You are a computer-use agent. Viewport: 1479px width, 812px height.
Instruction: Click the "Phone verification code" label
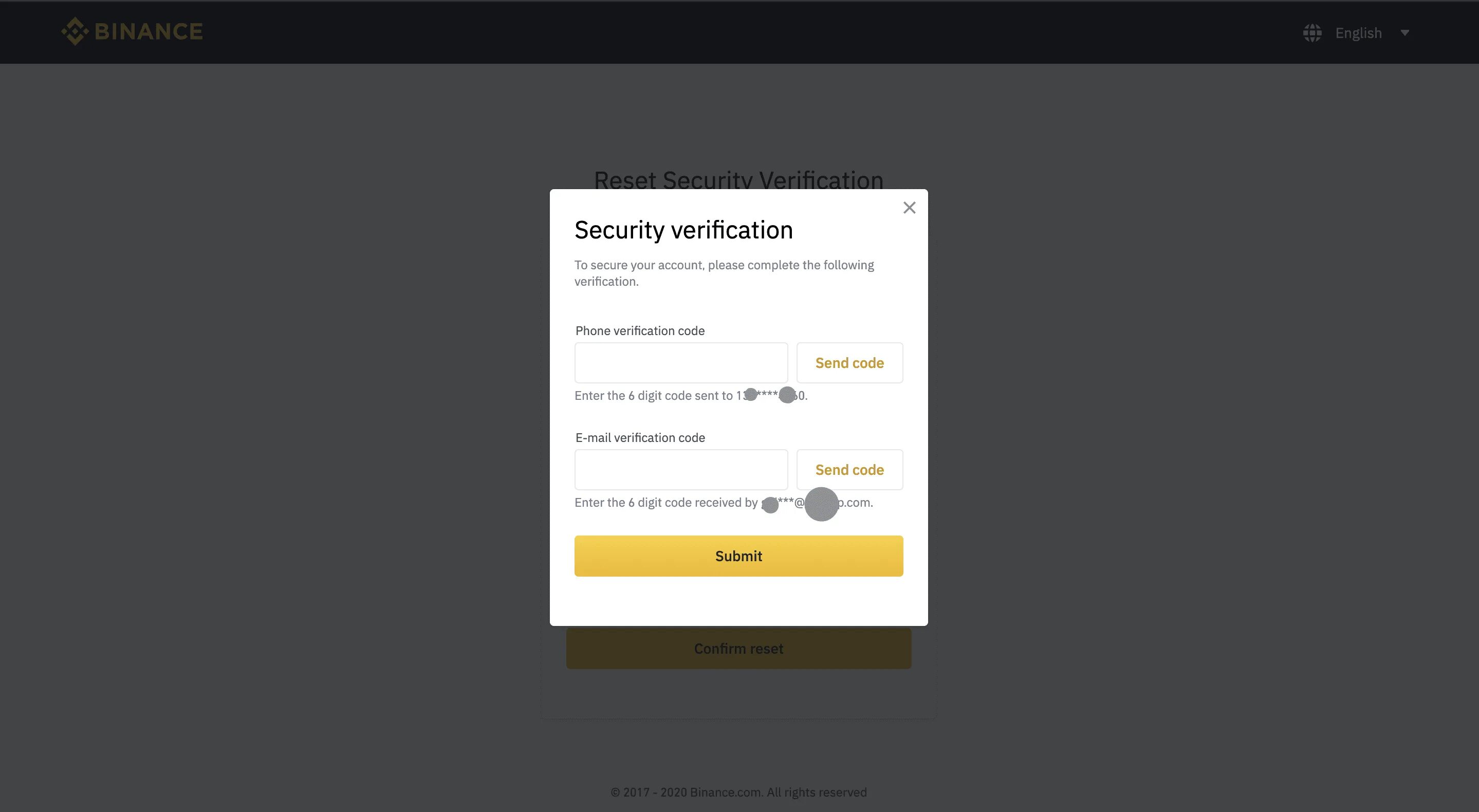pyautogui.click(x=640, y=331)
